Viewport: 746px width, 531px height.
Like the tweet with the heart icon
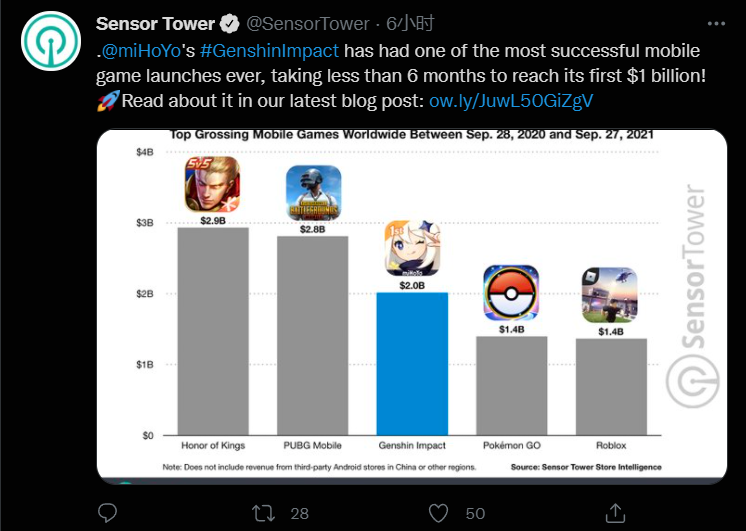[x=438, y=513]
